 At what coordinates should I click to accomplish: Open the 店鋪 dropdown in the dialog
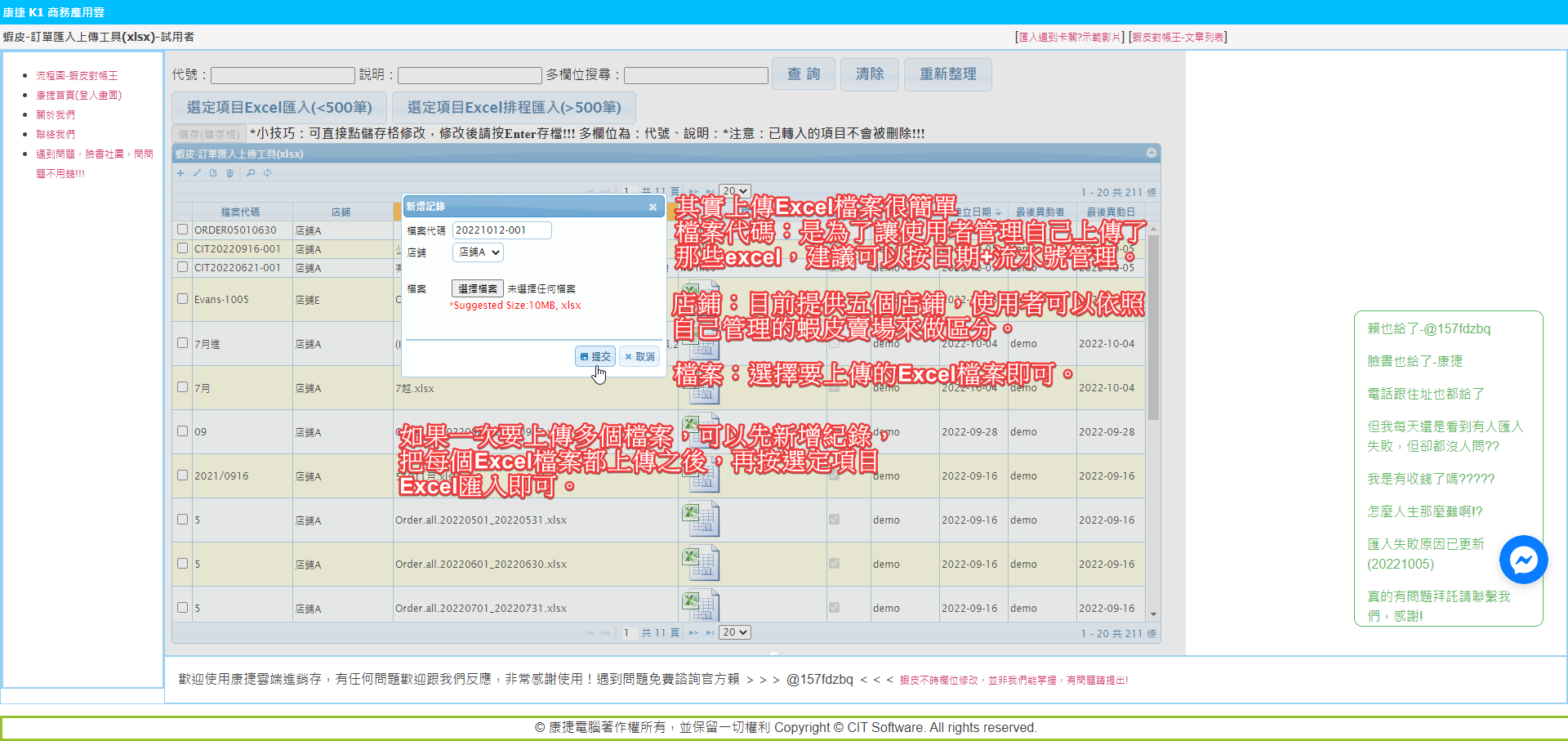coord(478,252)
